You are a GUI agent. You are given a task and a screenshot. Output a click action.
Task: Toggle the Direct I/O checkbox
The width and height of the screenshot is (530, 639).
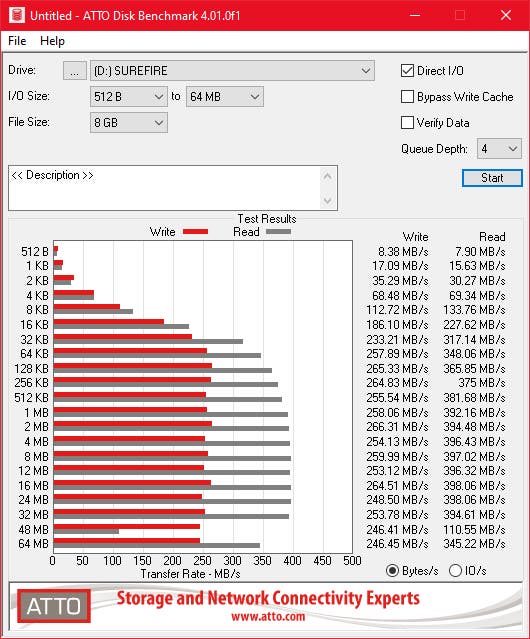(x=407, y=71)
